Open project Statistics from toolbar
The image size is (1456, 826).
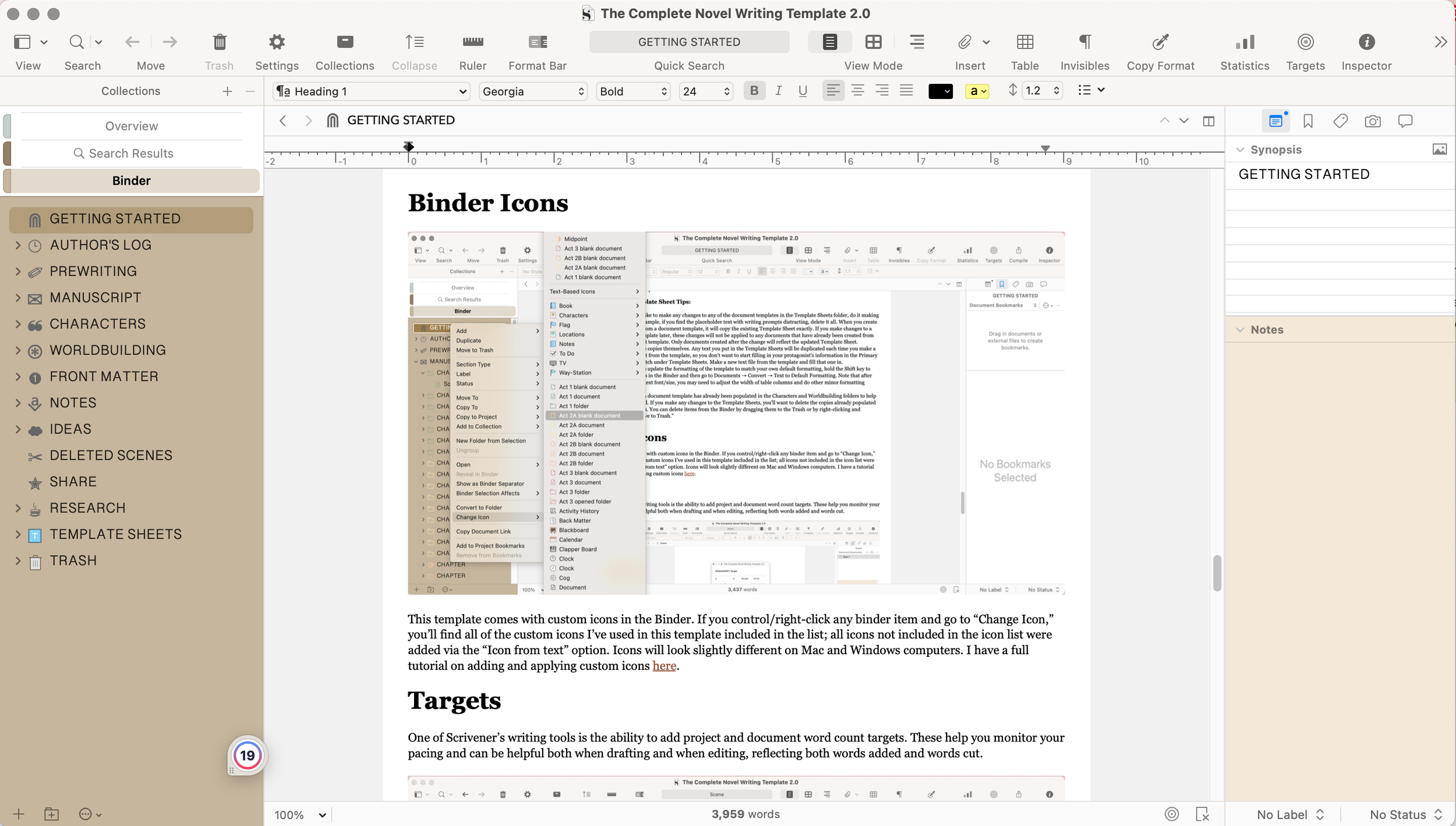pos(1245,42)
